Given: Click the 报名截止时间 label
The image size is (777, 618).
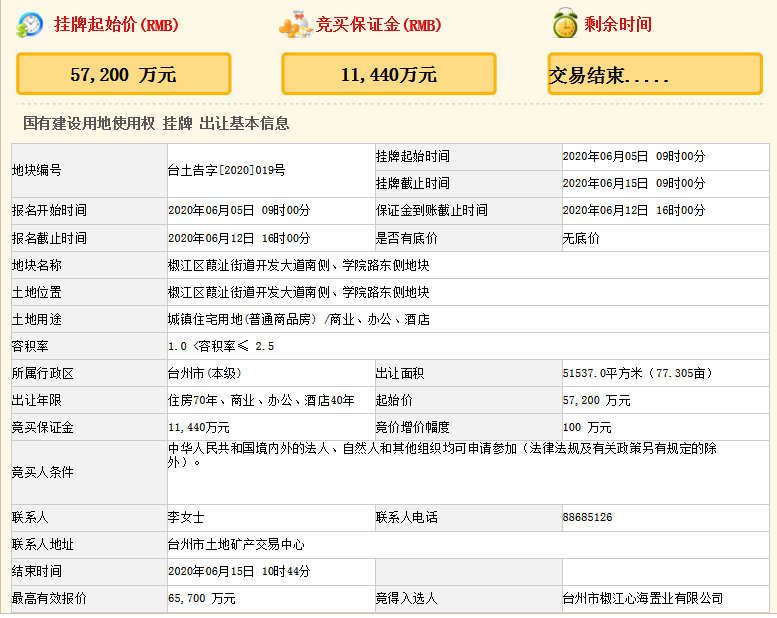Looking at the screenshot, I should pos(49,238).
